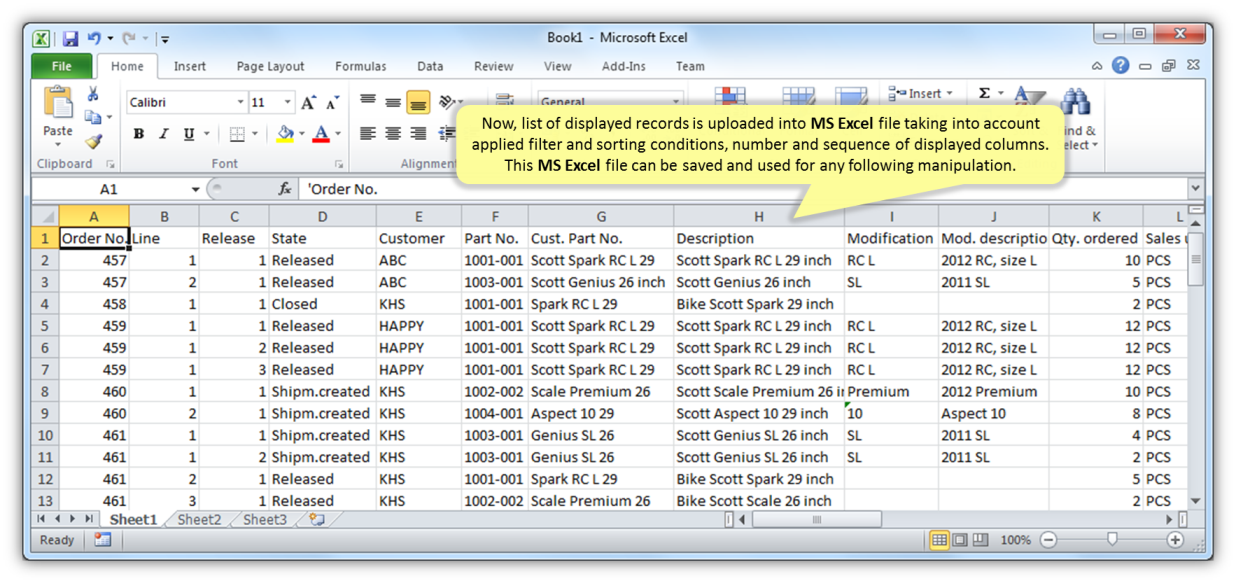The image size is (1236, 583).
Task: Apply the red font color
Action: coord(321,134)
